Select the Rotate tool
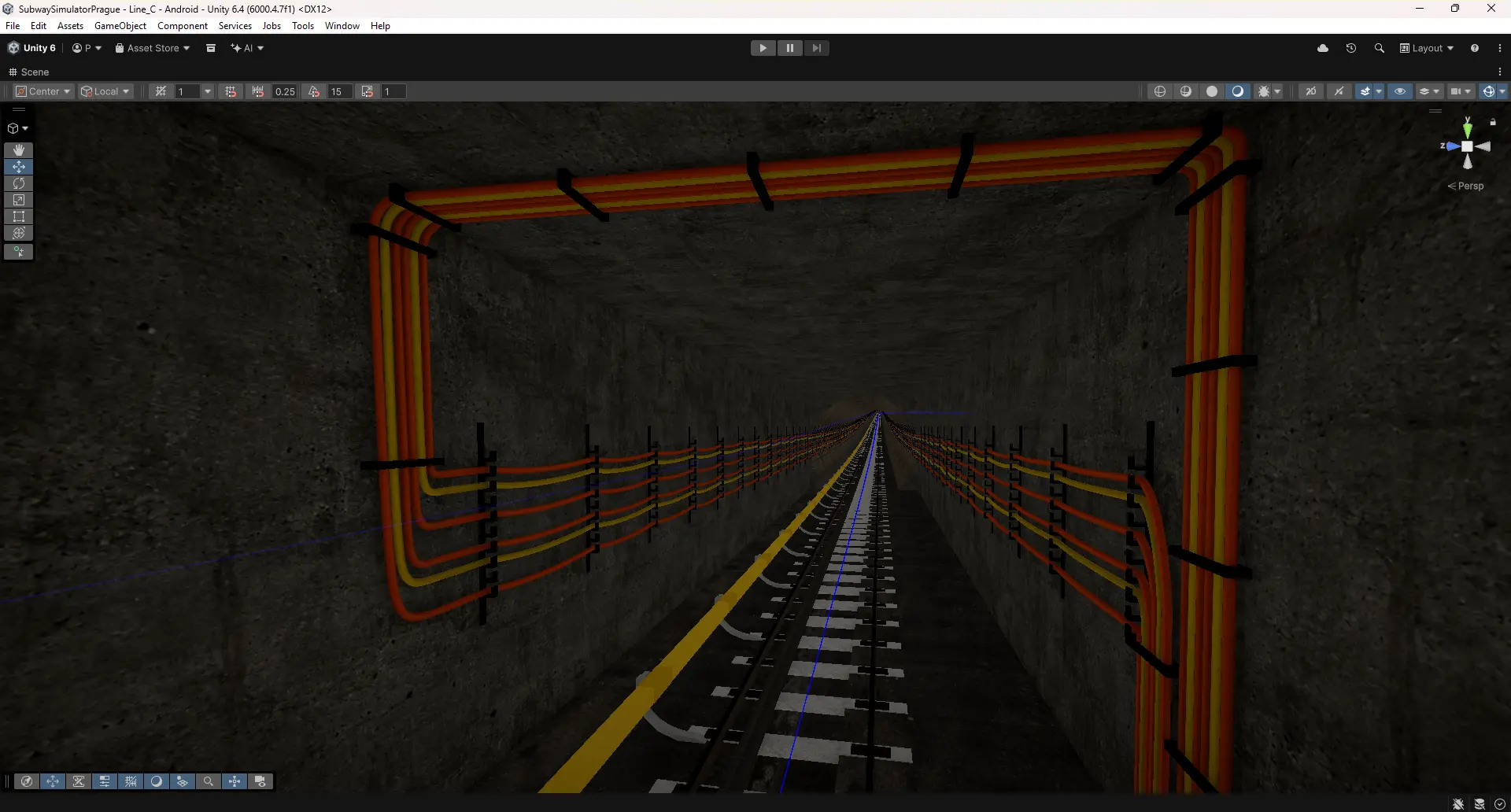1511x812 pixels. pos(19,183)
